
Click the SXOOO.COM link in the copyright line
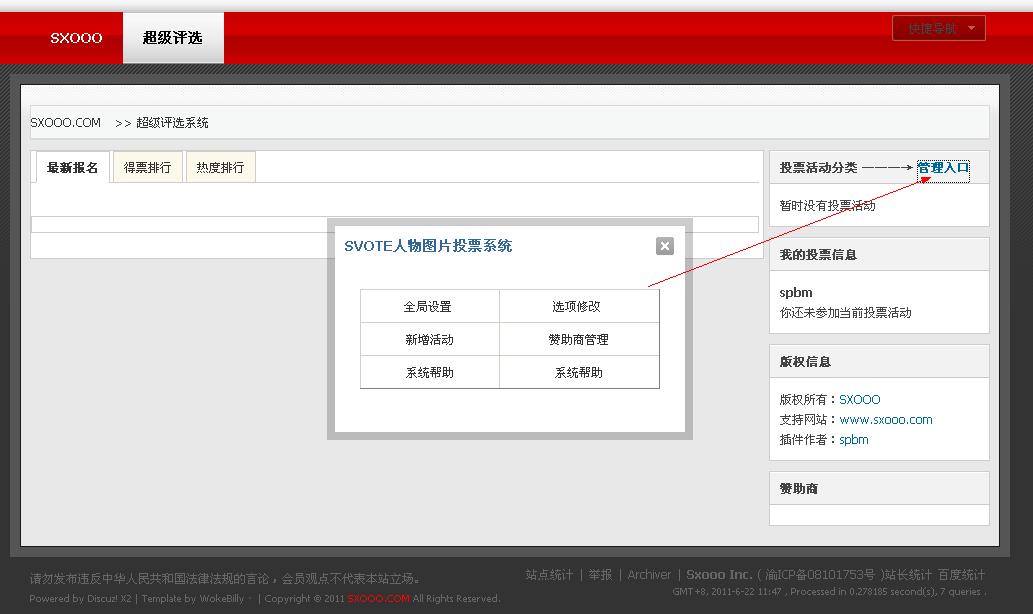377,598
